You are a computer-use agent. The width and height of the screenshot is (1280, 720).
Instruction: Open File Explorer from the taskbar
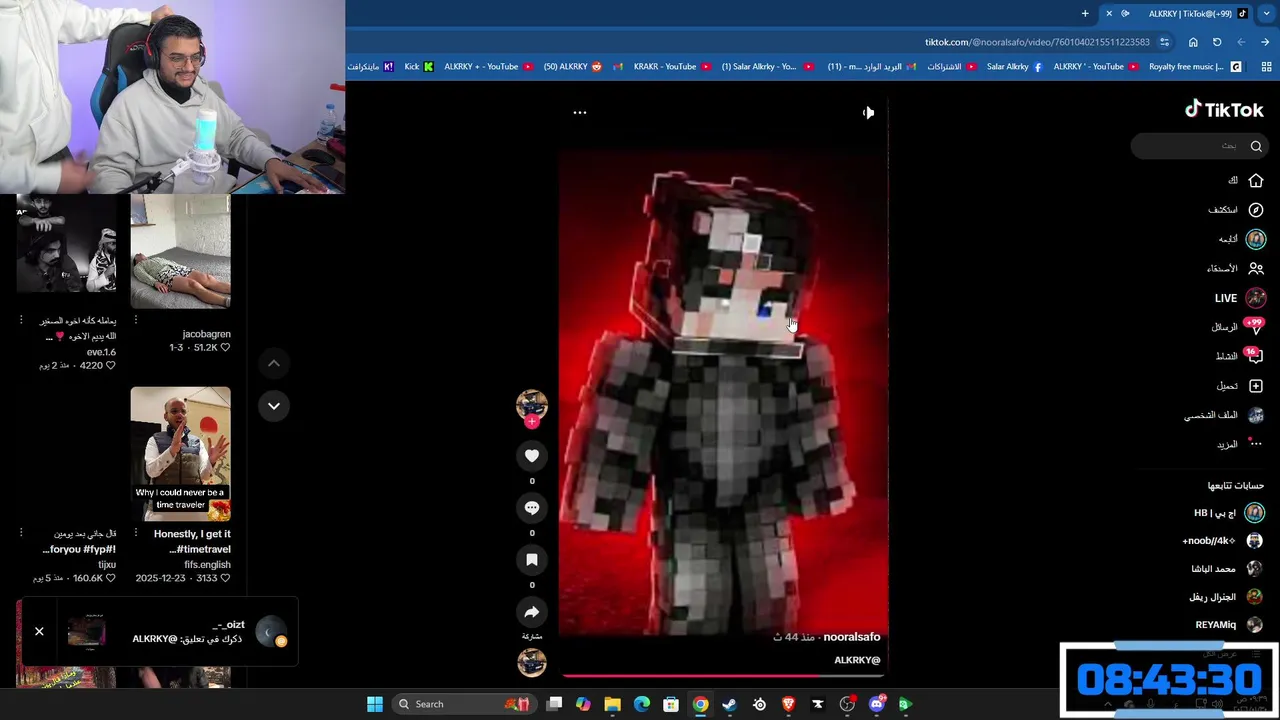[x=613, y=704]
